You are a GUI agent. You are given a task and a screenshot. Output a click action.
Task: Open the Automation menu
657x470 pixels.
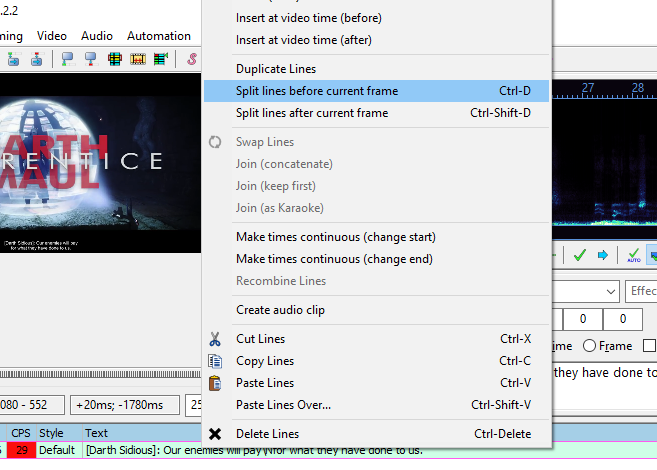click(x=159, y=36)
